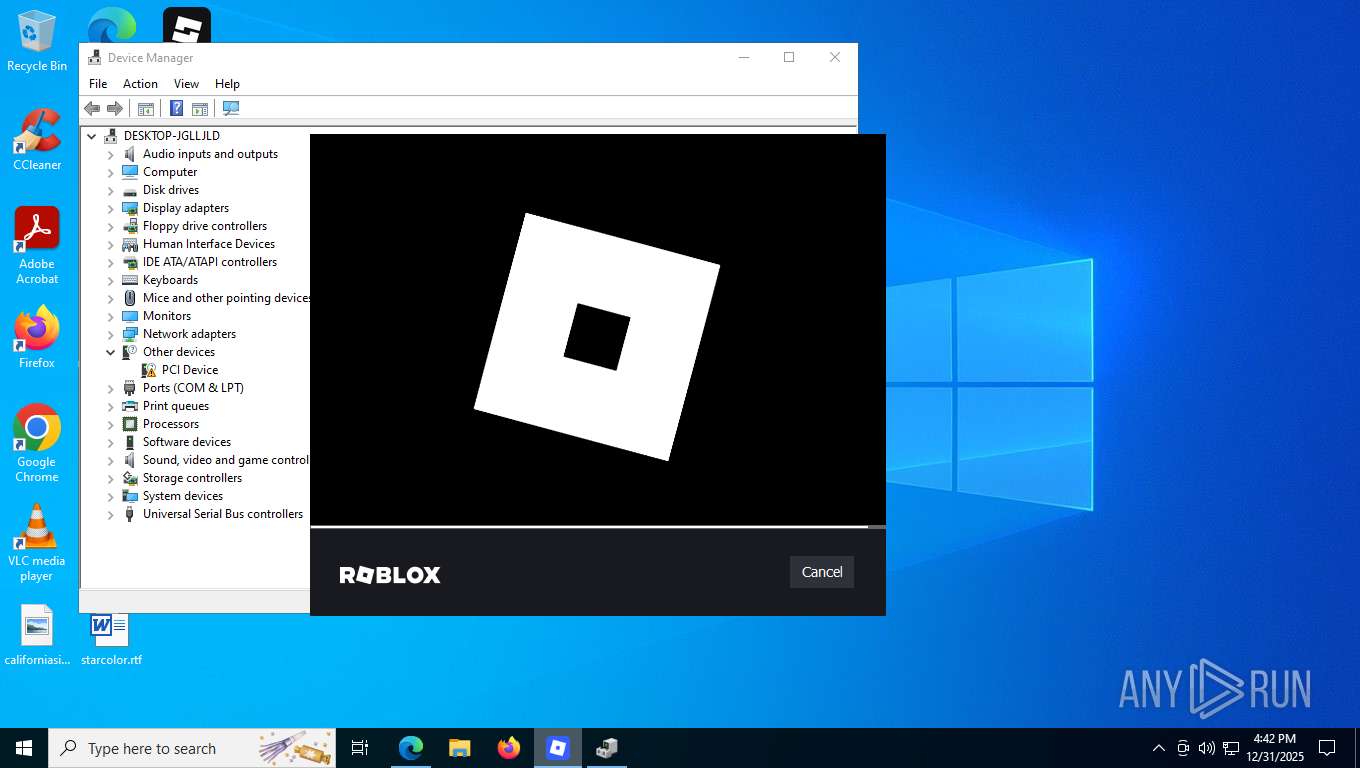Select the CCleaner desktop shortcut
Screen dimensions: 1360x768
pyautogui.click(x=37, y=139)
